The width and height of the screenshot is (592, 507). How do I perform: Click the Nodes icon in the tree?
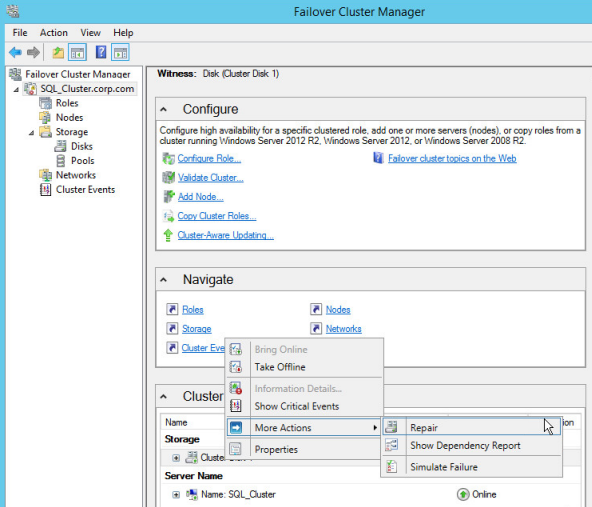click(x=45, y=117)
